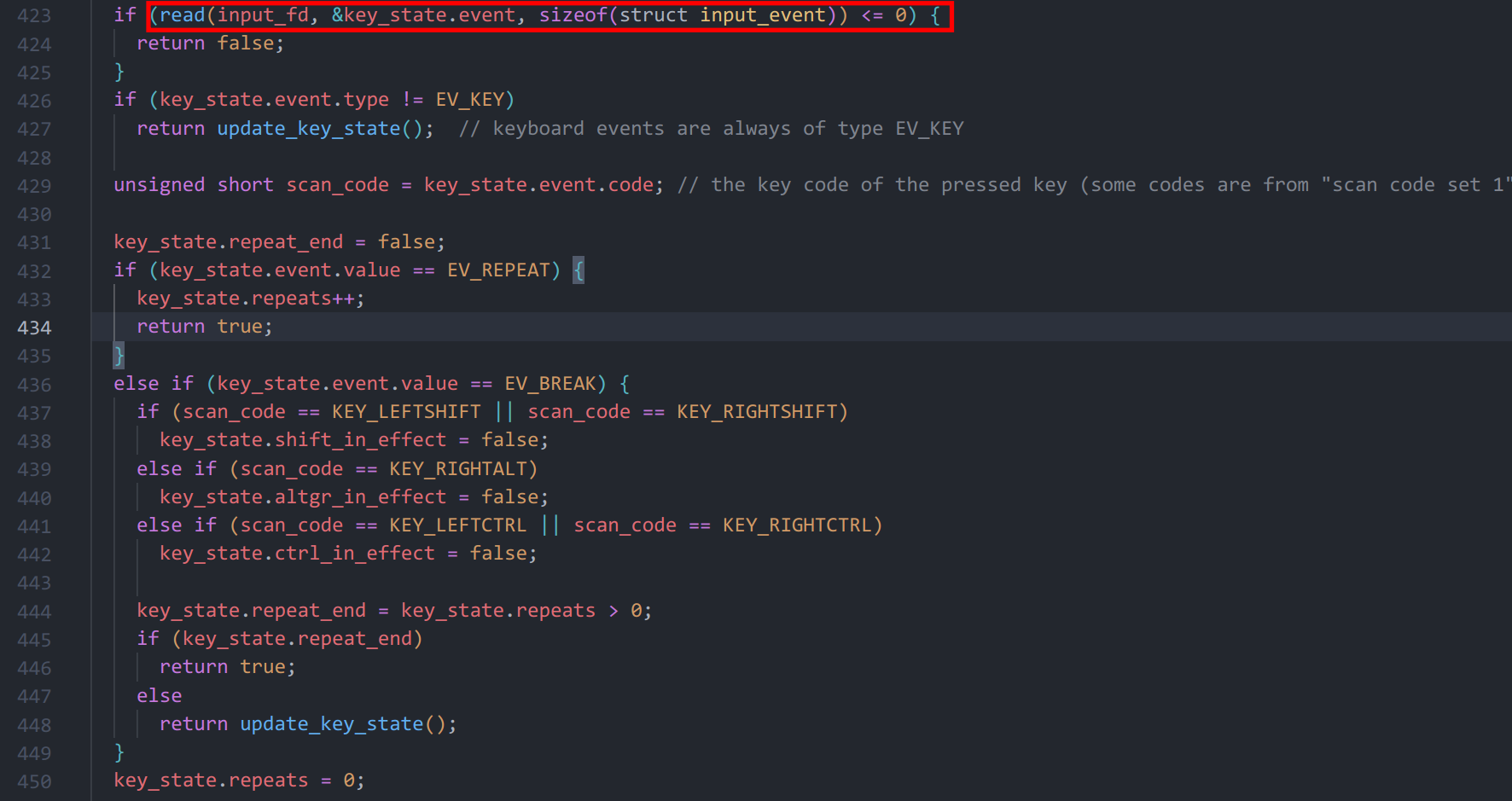Click 'update_key_state()' call on line 427
Viewport: 1512px width, 801px height.
pyautogui.click(x=320, y=129)
